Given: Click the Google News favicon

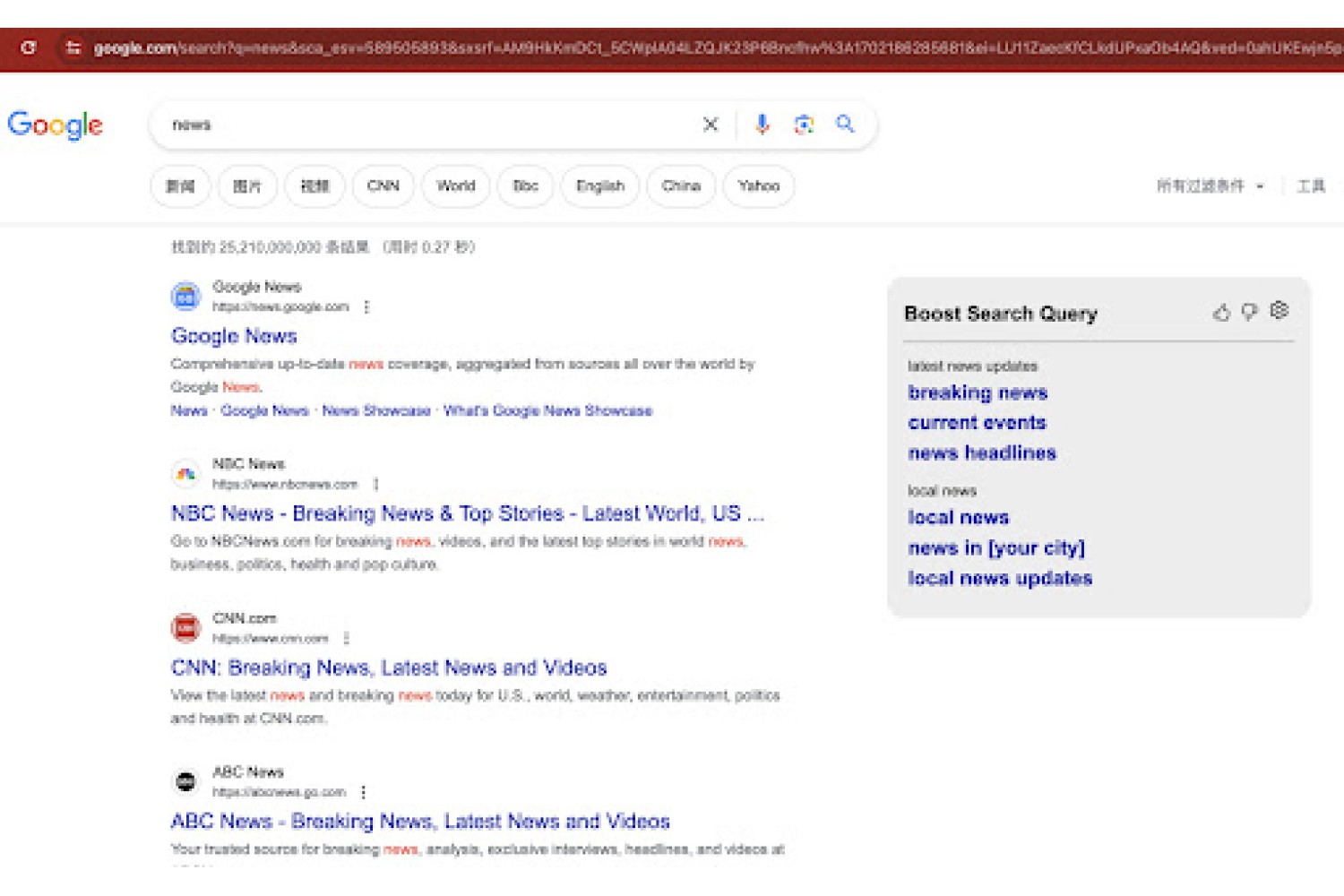Looking at the screenshot, I should tap(185, 297).
